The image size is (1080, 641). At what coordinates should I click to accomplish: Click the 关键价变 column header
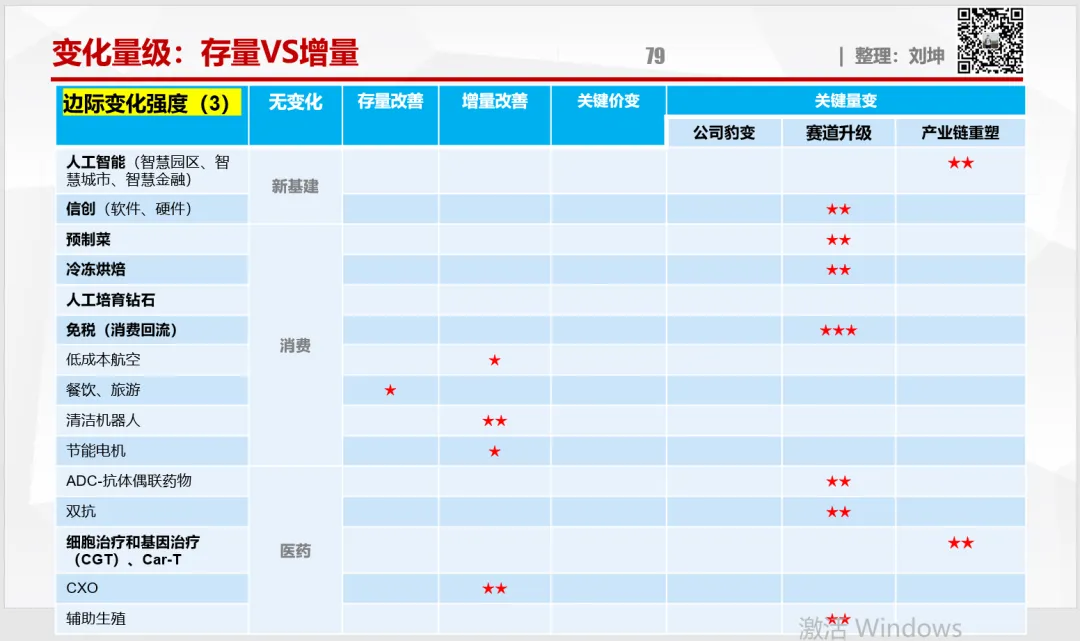[608, 101]
